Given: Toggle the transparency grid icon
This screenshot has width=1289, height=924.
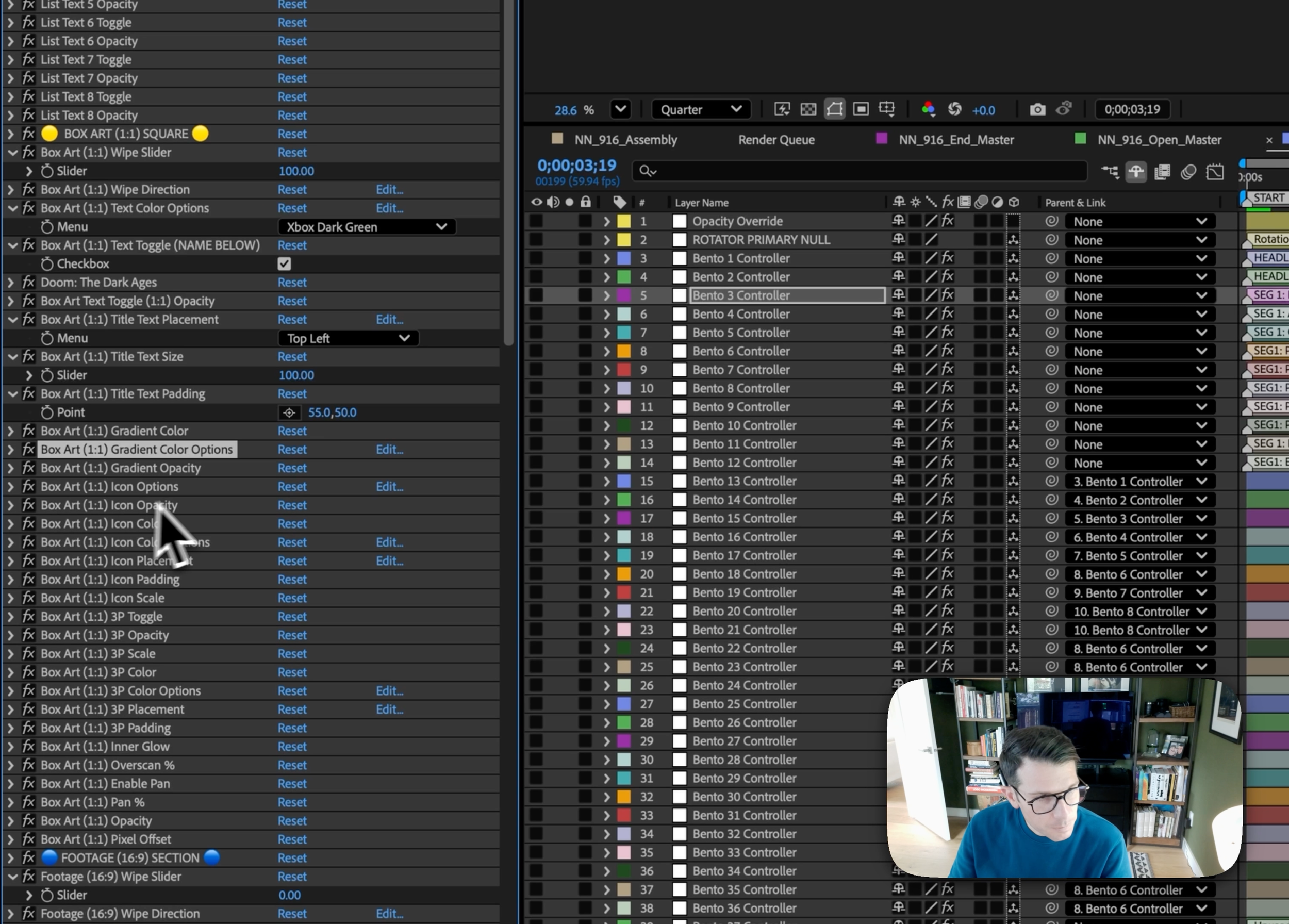Looking at the screenshot, I should tap(808, 110).
